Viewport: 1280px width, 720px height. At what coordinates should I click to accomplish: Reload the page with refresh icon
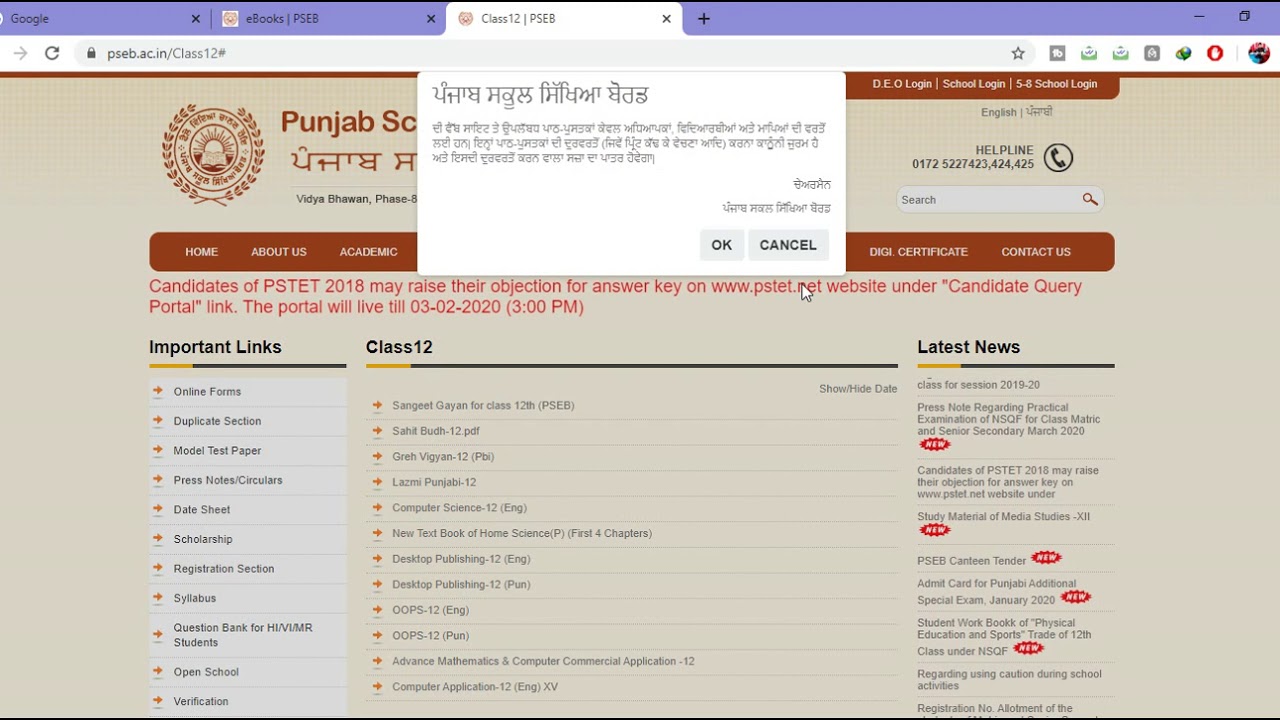[x=52, y=53]
